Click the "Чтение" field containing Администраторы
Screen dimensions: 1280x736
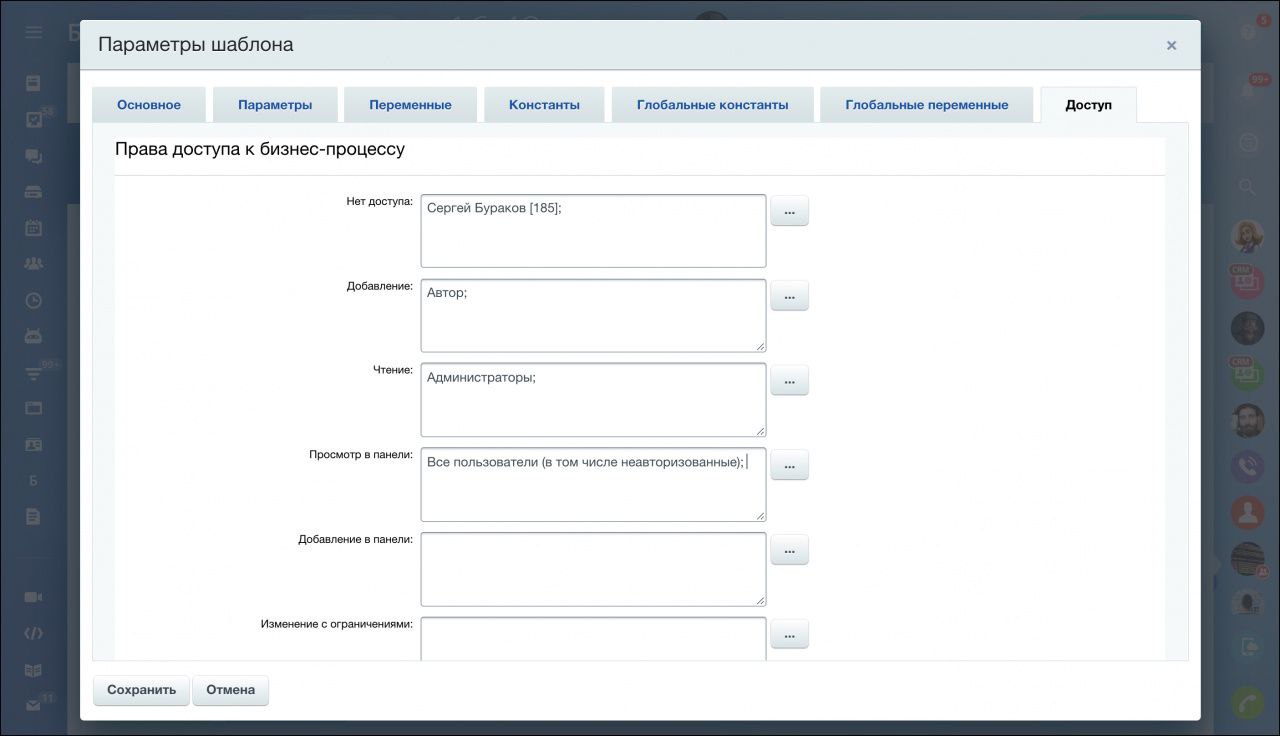[x=593, y=400]
